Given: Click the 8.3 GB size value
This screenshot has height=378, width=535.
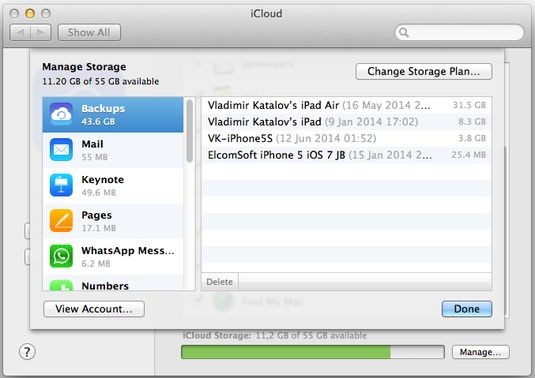Looking at the screenshot, I should [472, 121].
